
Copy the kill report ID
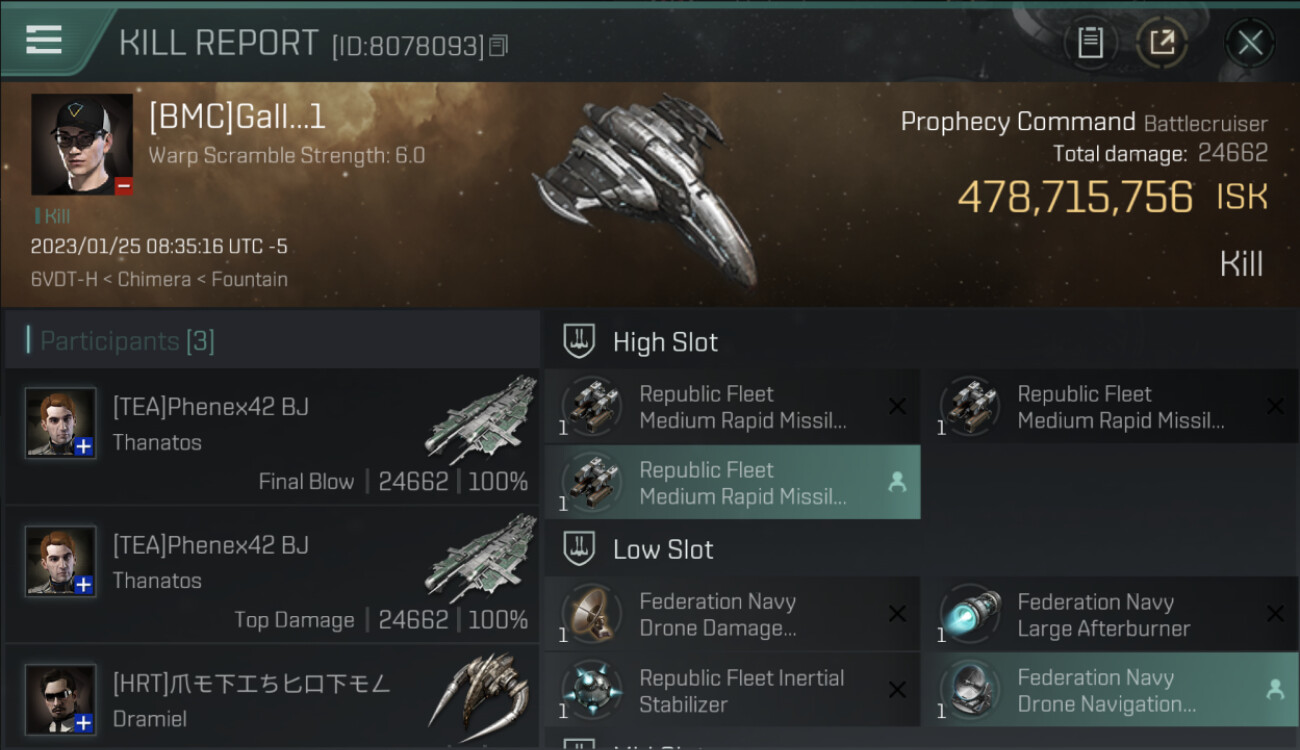(499, 45)
